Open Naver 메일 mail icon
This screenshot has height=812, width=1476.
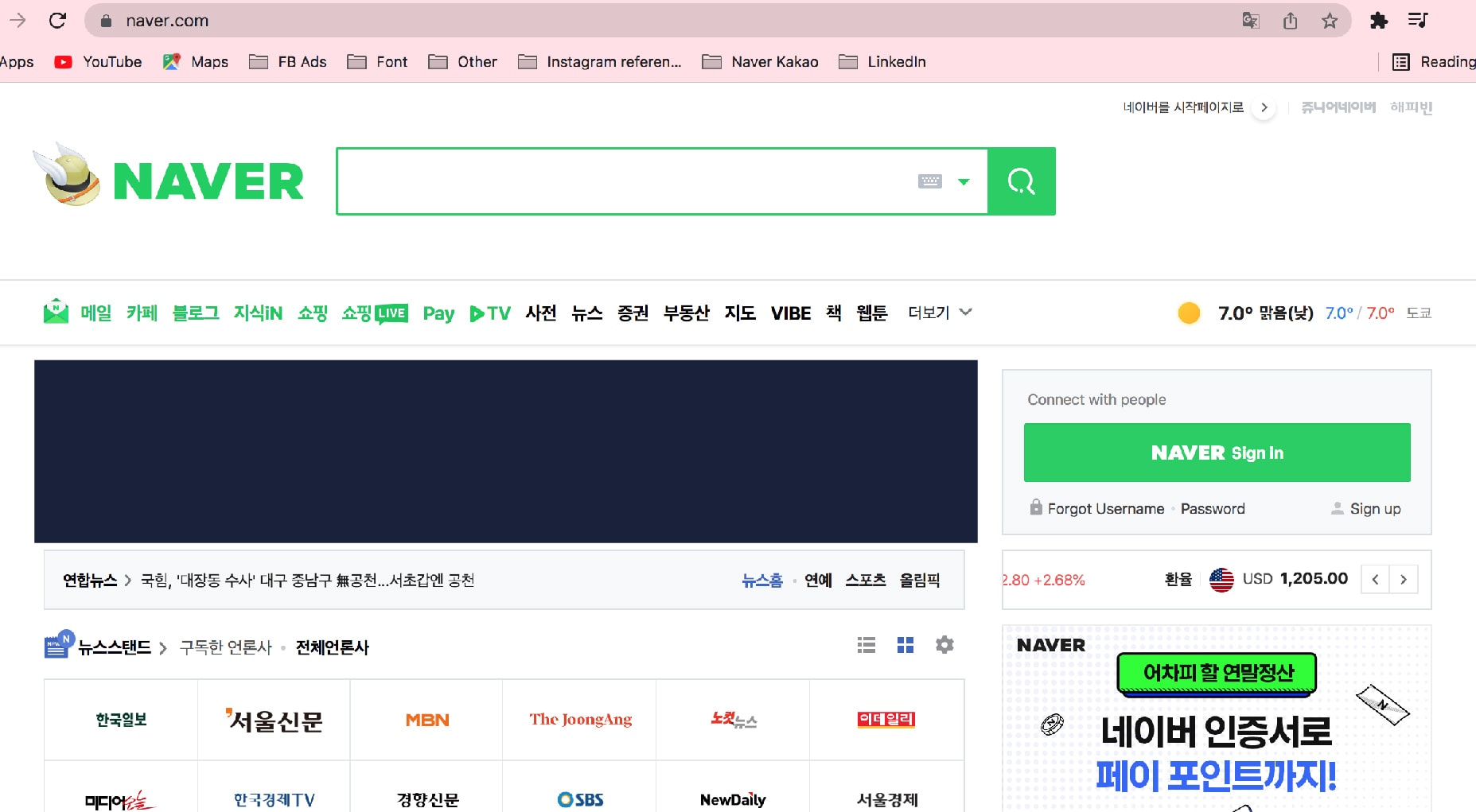(x=56, y=312)
